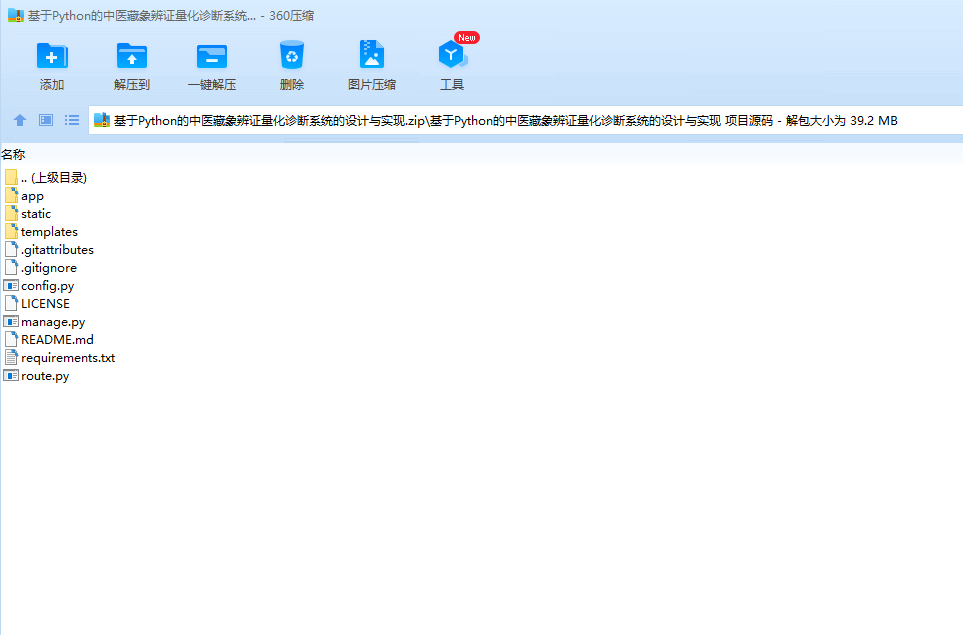Click the 添加 label under the add icon

click(52, 85)
